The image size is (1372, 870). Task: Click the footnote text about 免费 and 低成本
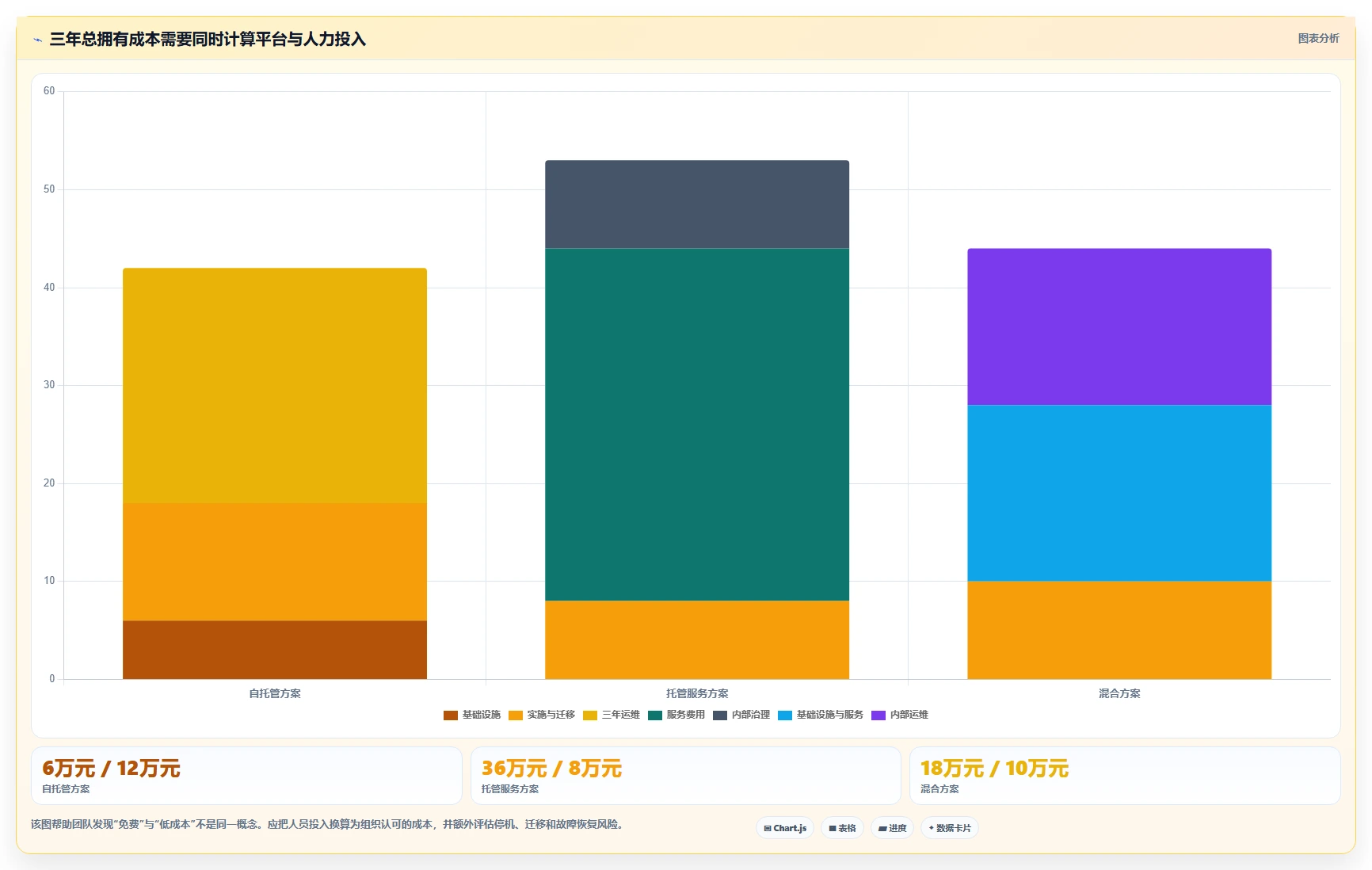pyautogui.click(x=329, y=824)
